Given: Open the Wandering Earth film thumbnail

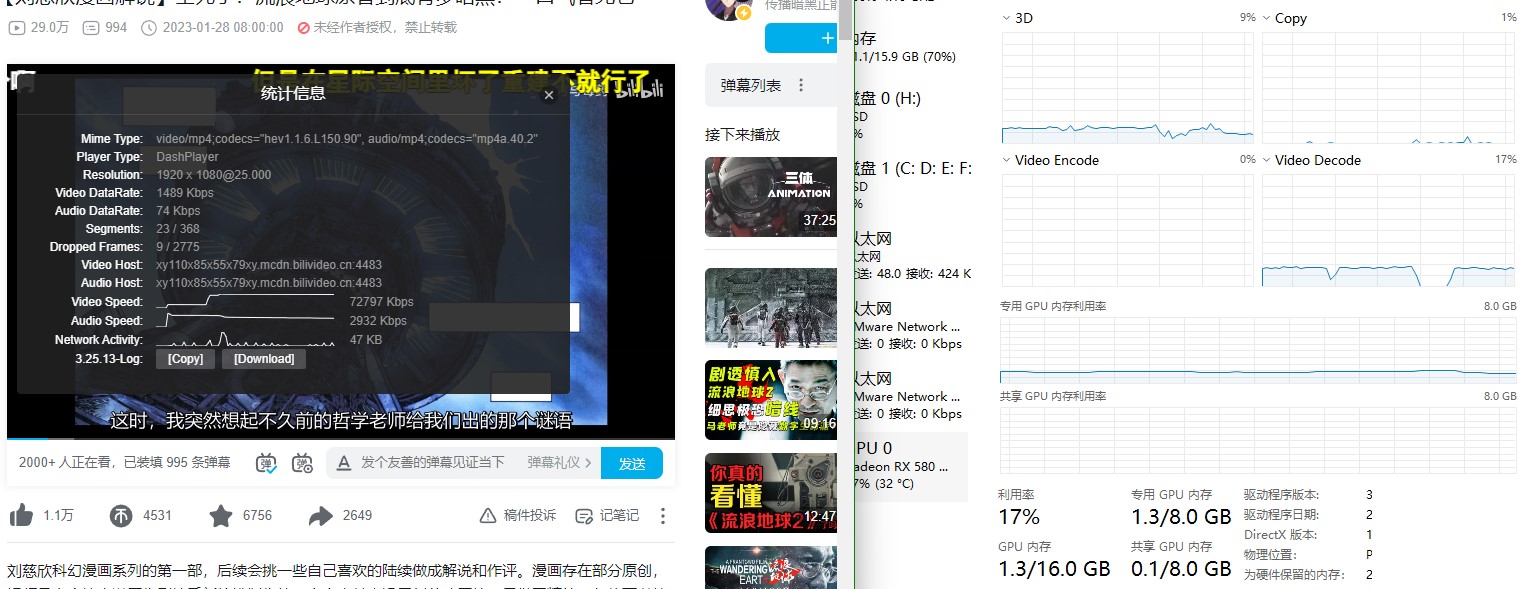Looking at the screenshot, I should click(x=771, y=567).
